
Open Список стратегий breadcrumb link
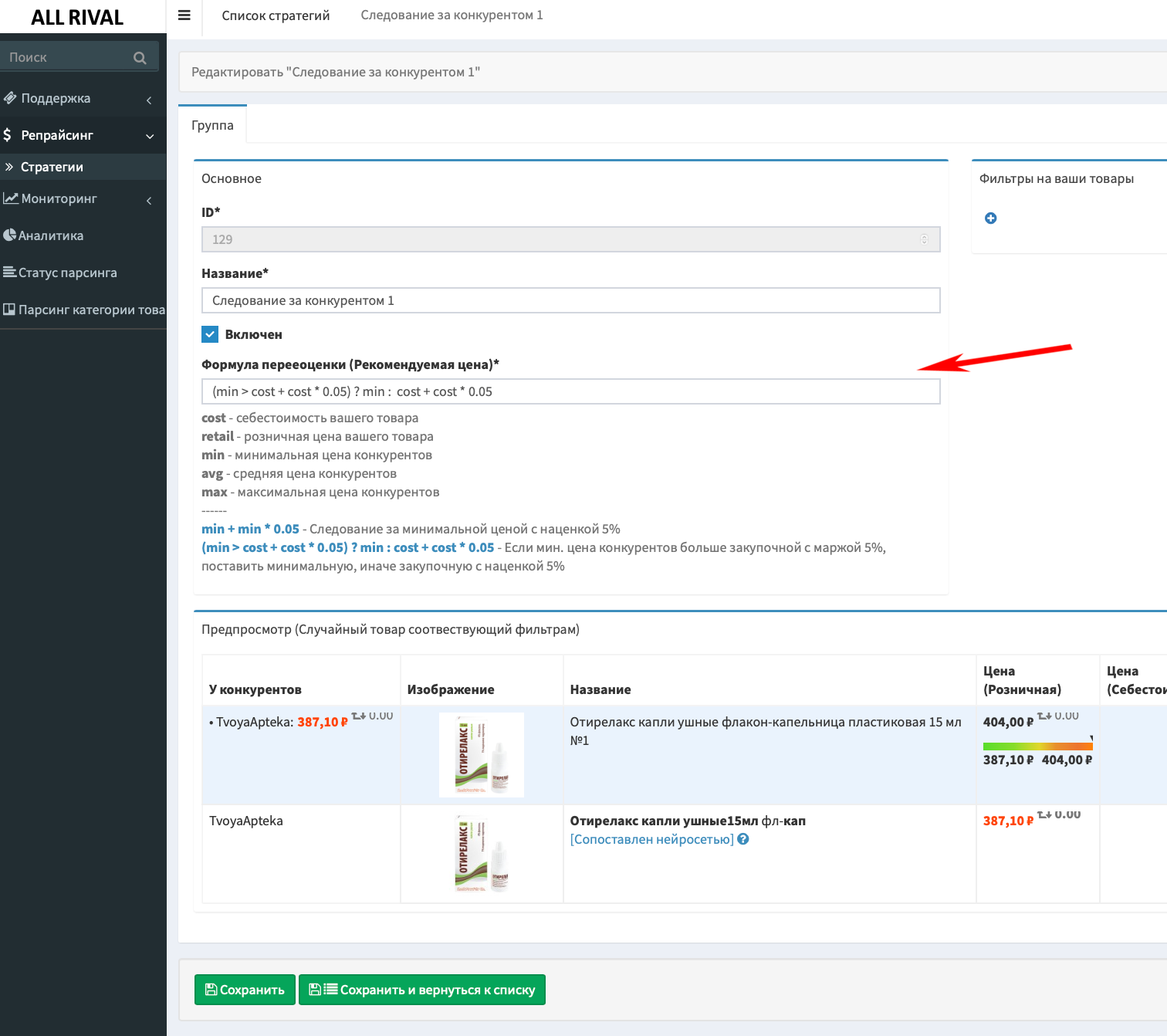tap(276, 15)
